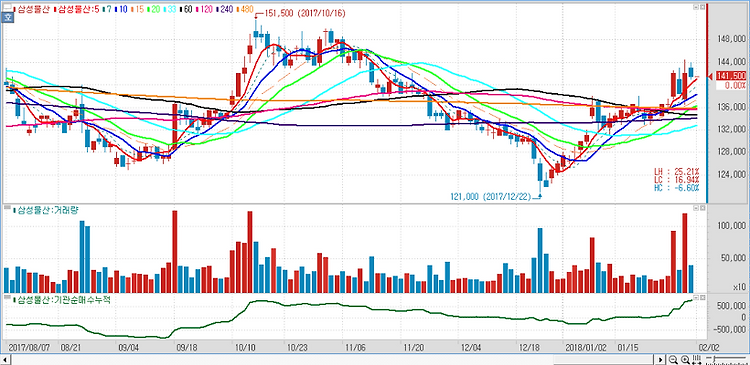This screenshot has height=365, width=750.
Task: Click the zoom in magnifier icon
Action: coord(685,359)
